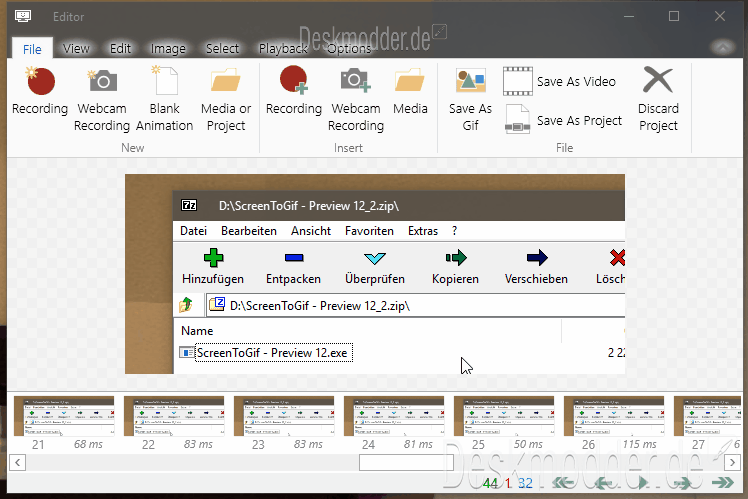Minimize the Editor window
This screenshot has height=499, width=748.
click(629, 16)
